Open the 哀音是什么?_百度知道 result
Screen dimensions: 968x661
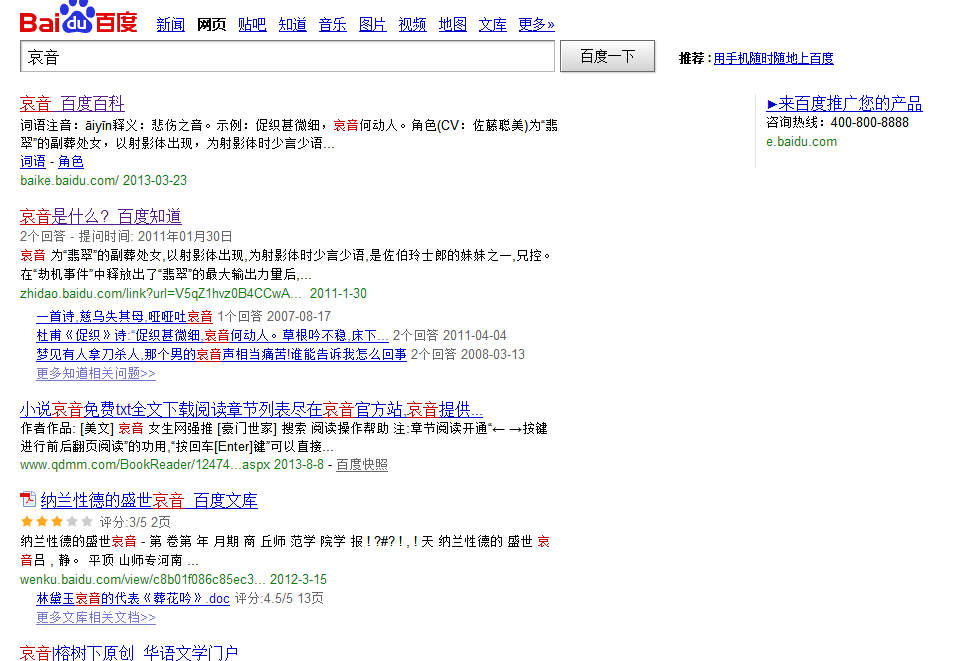(101, 217)
